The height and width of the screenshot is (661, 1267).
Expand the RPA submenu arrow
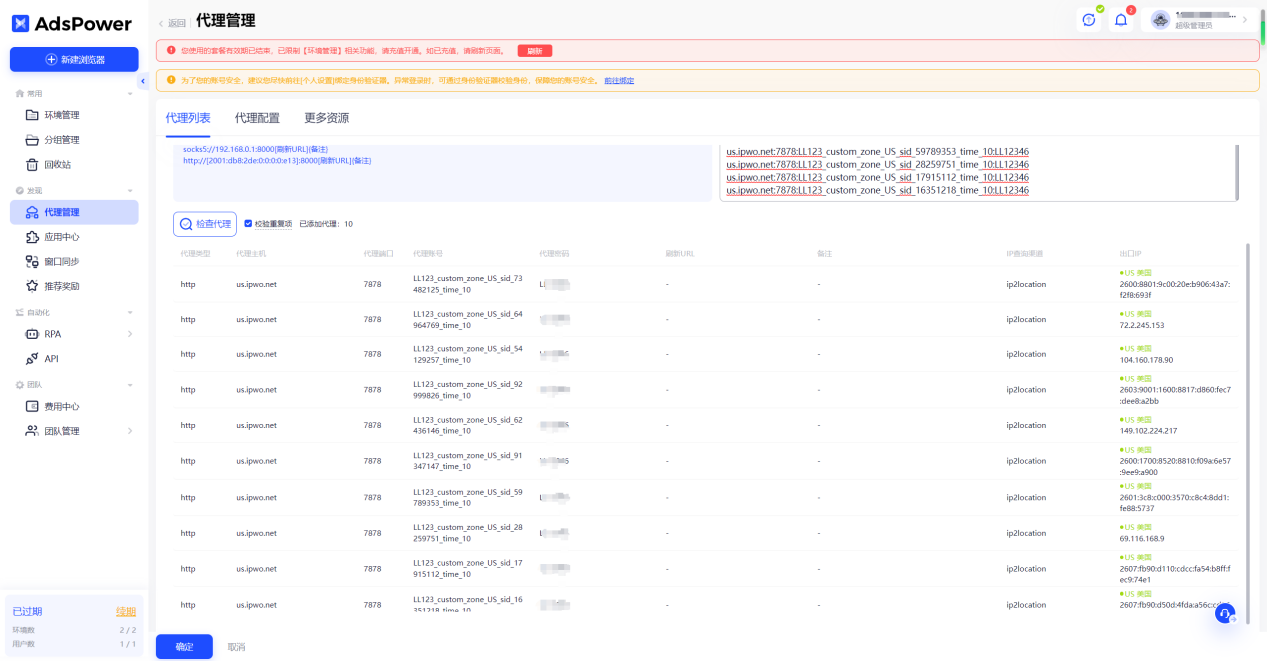tap(130, 334)
